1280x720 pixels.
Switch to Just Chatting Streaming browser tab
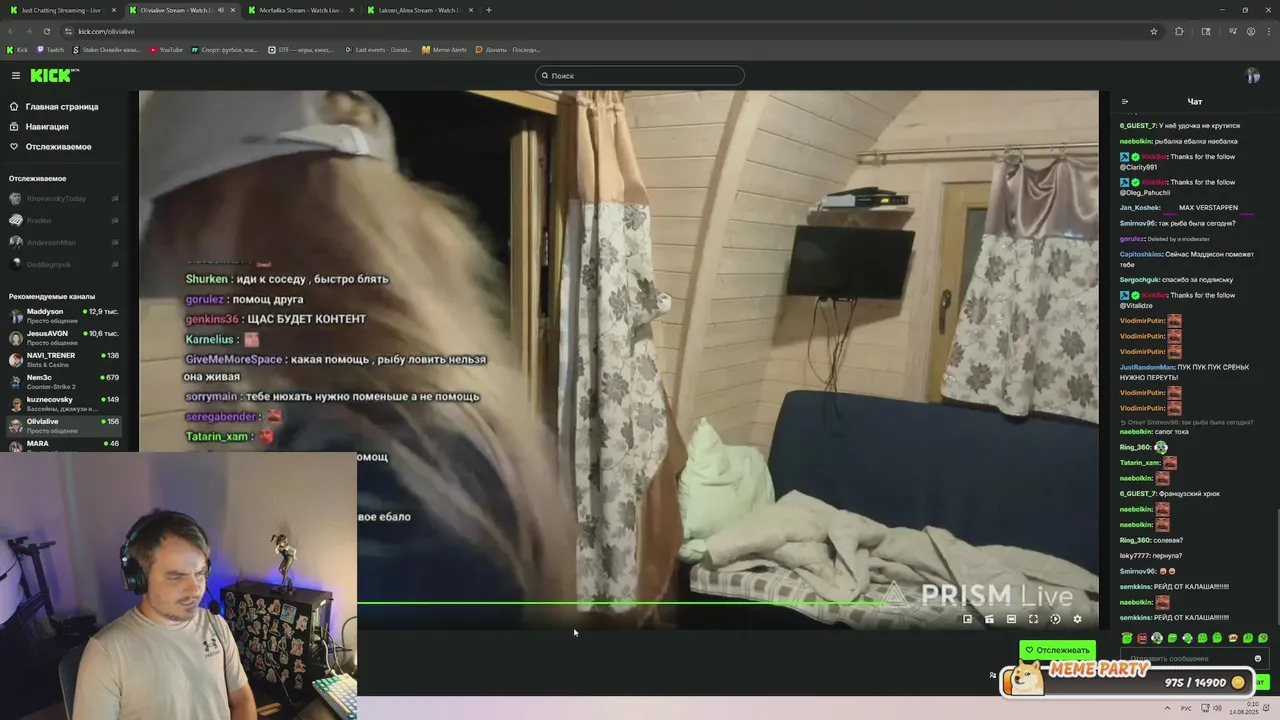tap(64, 10)
